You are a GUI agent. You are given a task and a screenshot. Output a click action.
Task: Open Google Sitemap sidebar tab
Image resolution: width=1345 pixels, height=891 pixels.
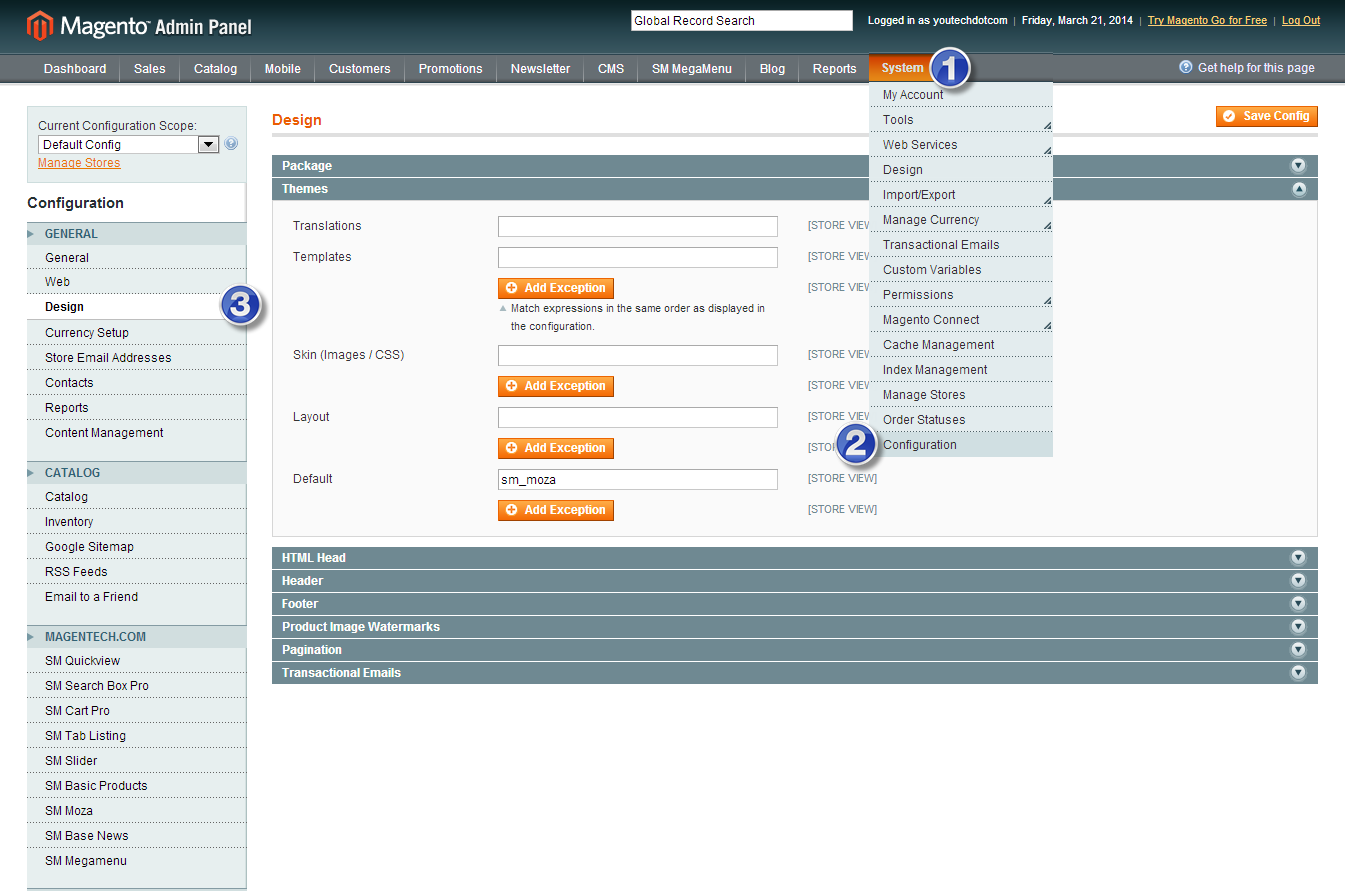(x=136, y=547)
